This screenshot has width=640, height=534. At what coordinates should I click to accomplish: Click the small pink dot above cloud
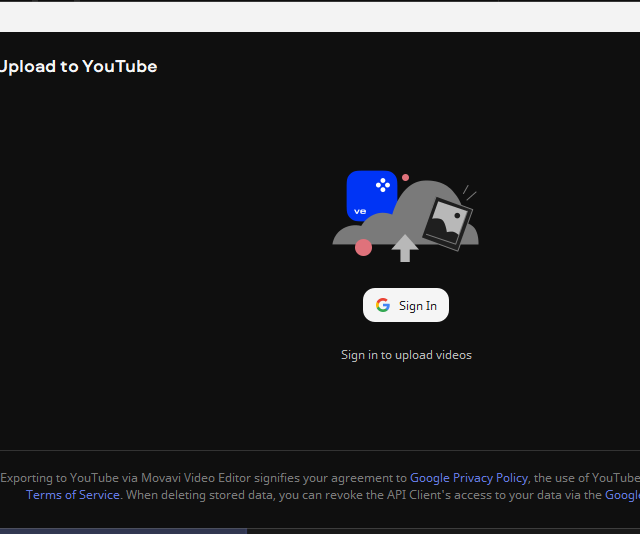click(405, 177)
